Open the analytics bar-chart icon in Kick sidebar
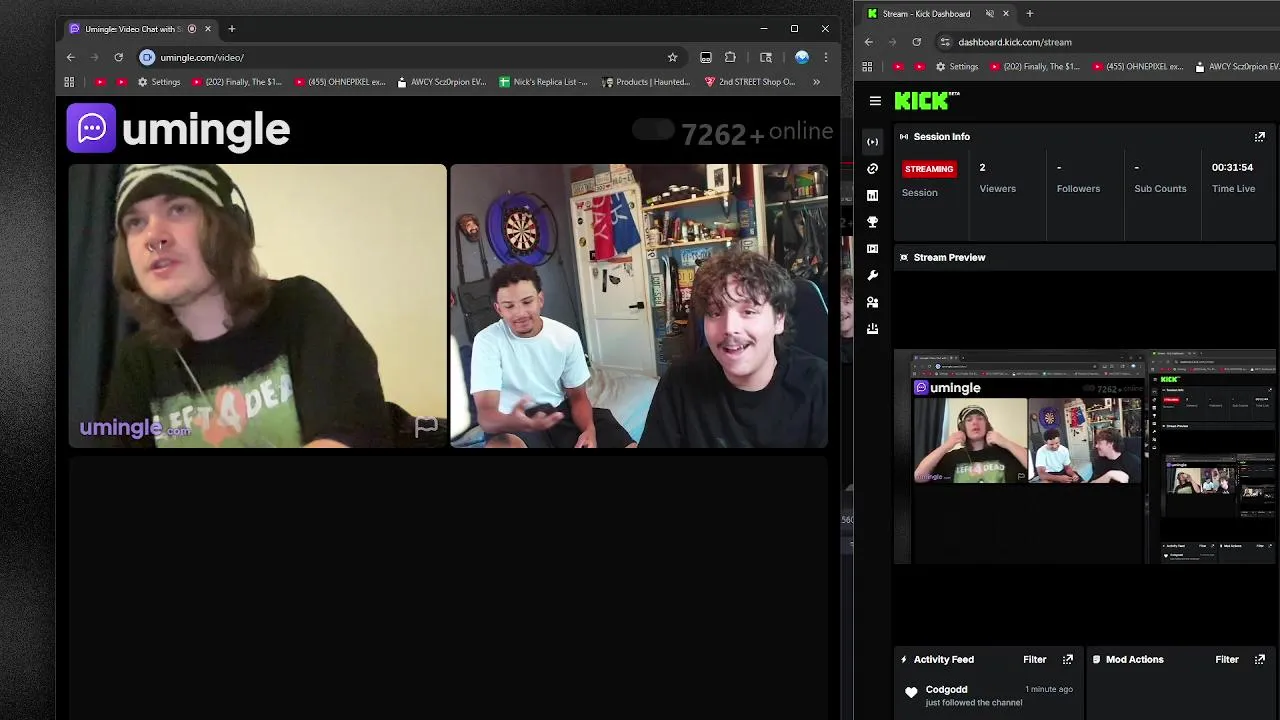The height and width of the screenshot is (720, 1280). (x=873, y=195)
